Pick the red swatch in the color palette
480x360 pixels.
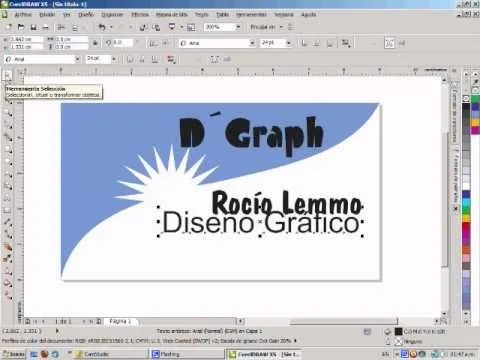pos(466,227)
